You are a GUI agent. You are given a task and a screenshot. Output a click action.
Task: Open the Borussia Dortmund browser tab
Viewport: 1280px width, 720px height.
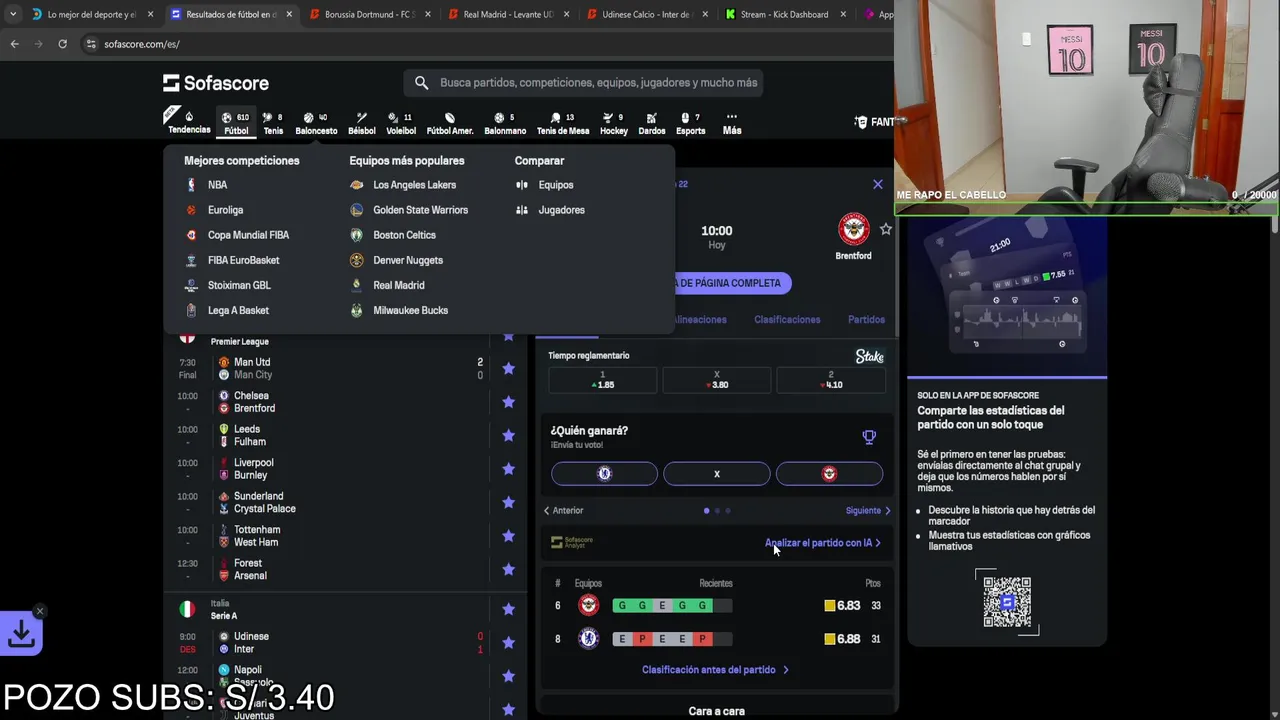369,15
